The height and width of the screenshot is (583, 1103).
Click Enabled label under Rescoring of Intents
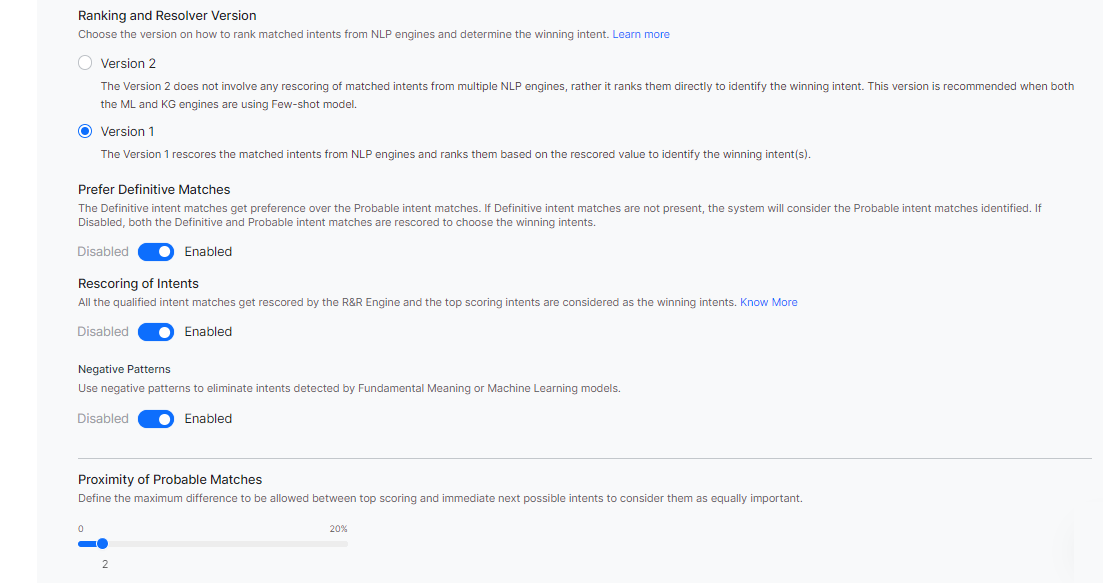coord(208,332)
